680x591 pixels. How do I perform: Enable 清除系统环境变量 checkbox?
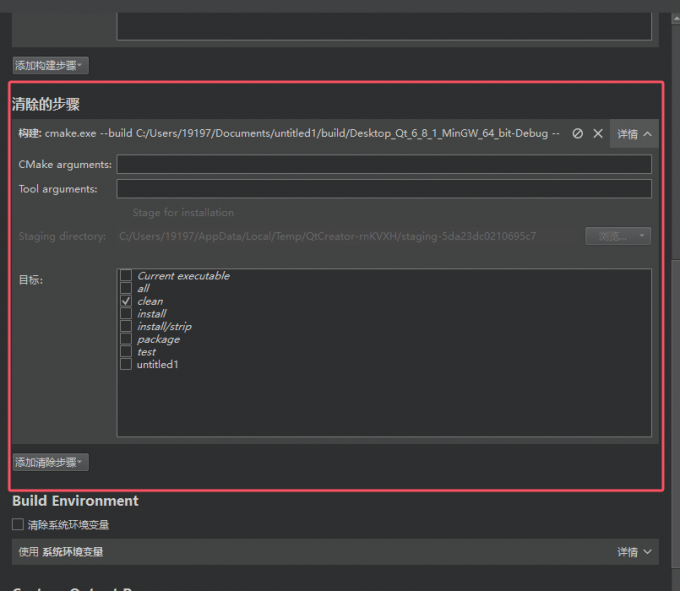click(18, 525)
